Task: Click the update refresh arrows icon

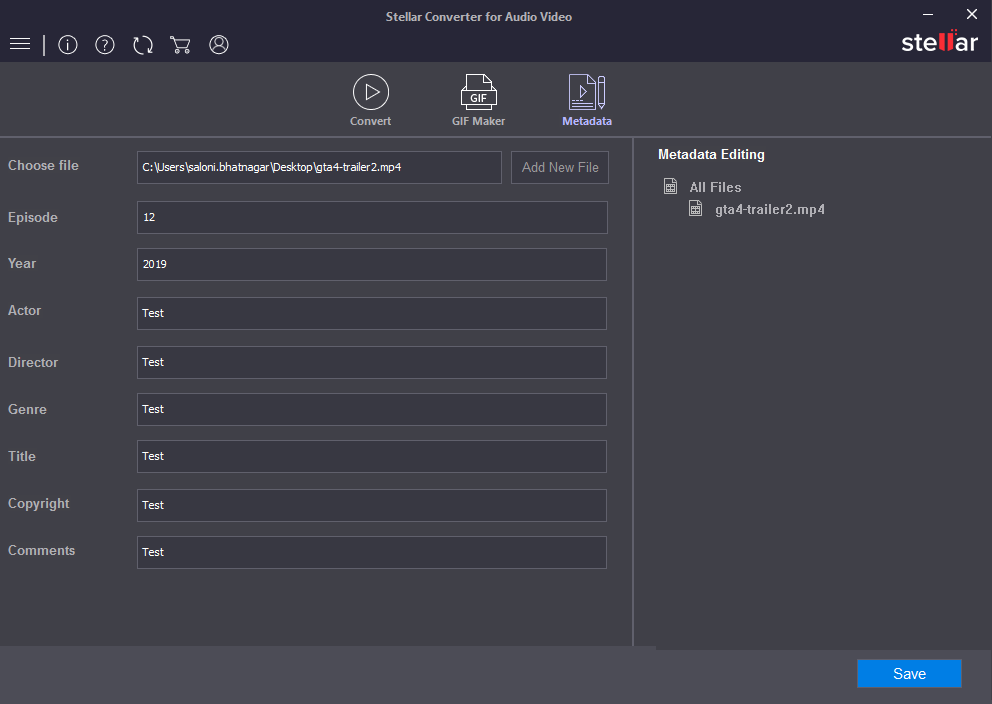Action: coord(143,45)
